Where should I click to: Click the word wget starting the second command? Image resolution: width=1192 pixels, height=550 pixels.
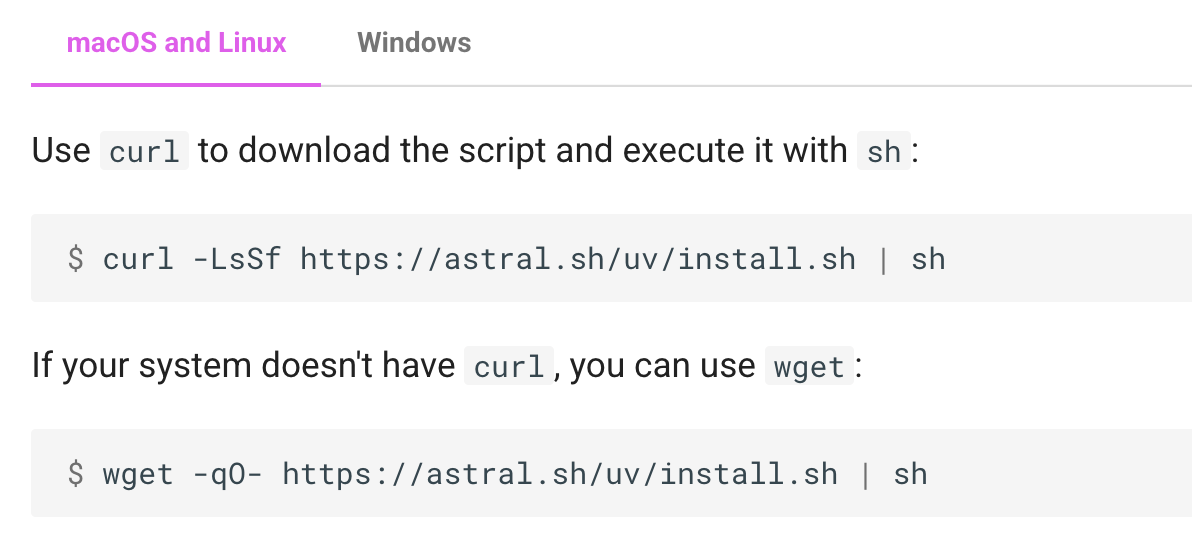point(139,473)
